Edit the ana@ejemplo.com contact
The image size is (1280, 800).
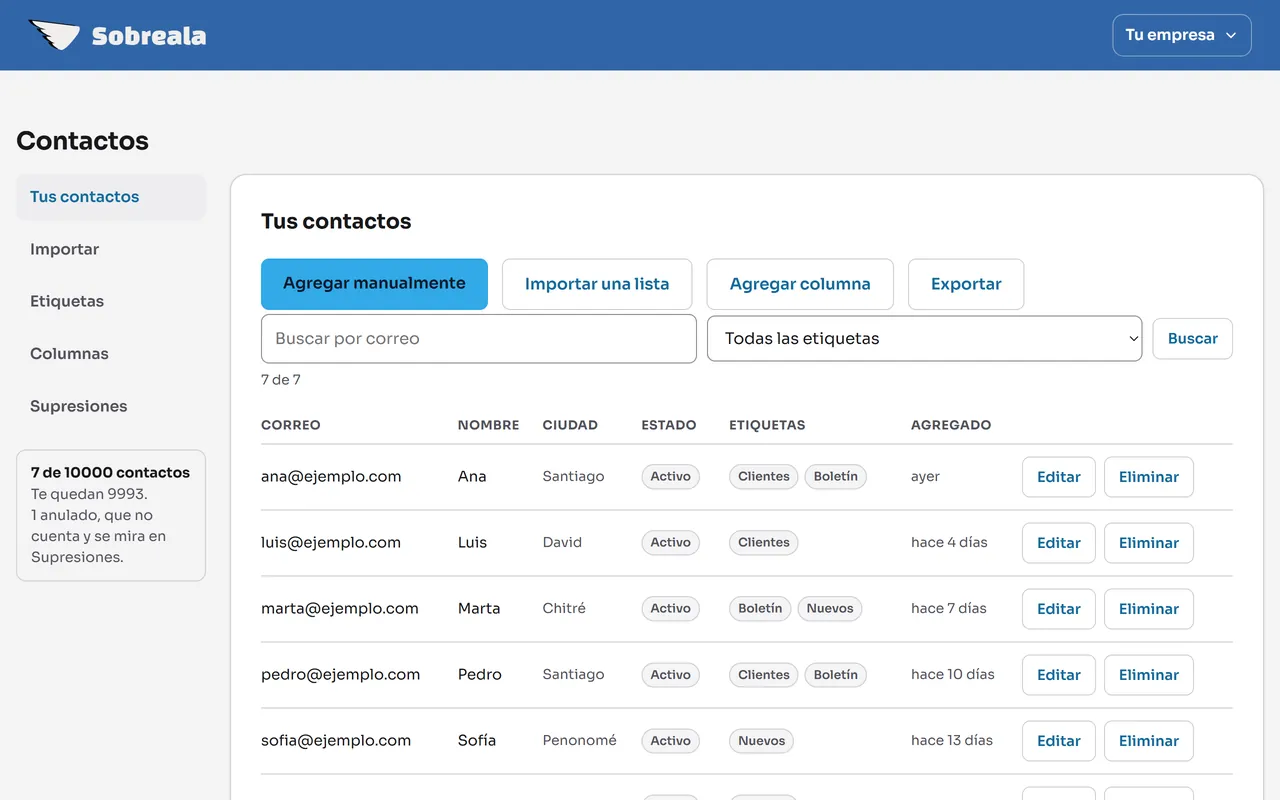click(x=1058, y=477)
